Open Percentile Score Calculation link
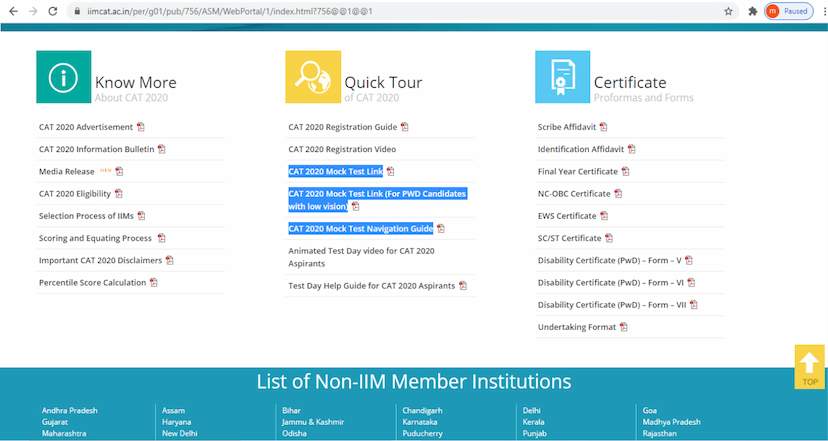 pyautogui.click(x=92, y=282)
